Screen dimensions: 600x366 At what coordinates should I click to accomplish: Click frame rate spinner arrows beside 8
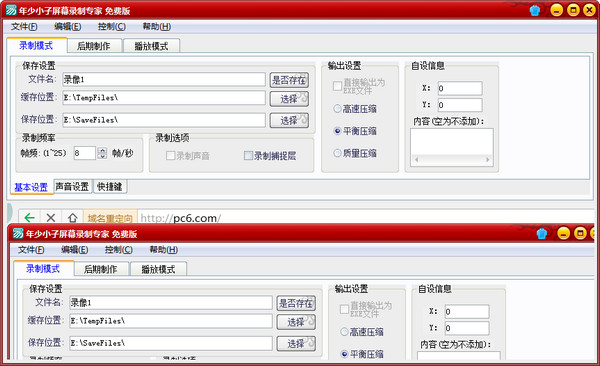[x=102, y=153]
